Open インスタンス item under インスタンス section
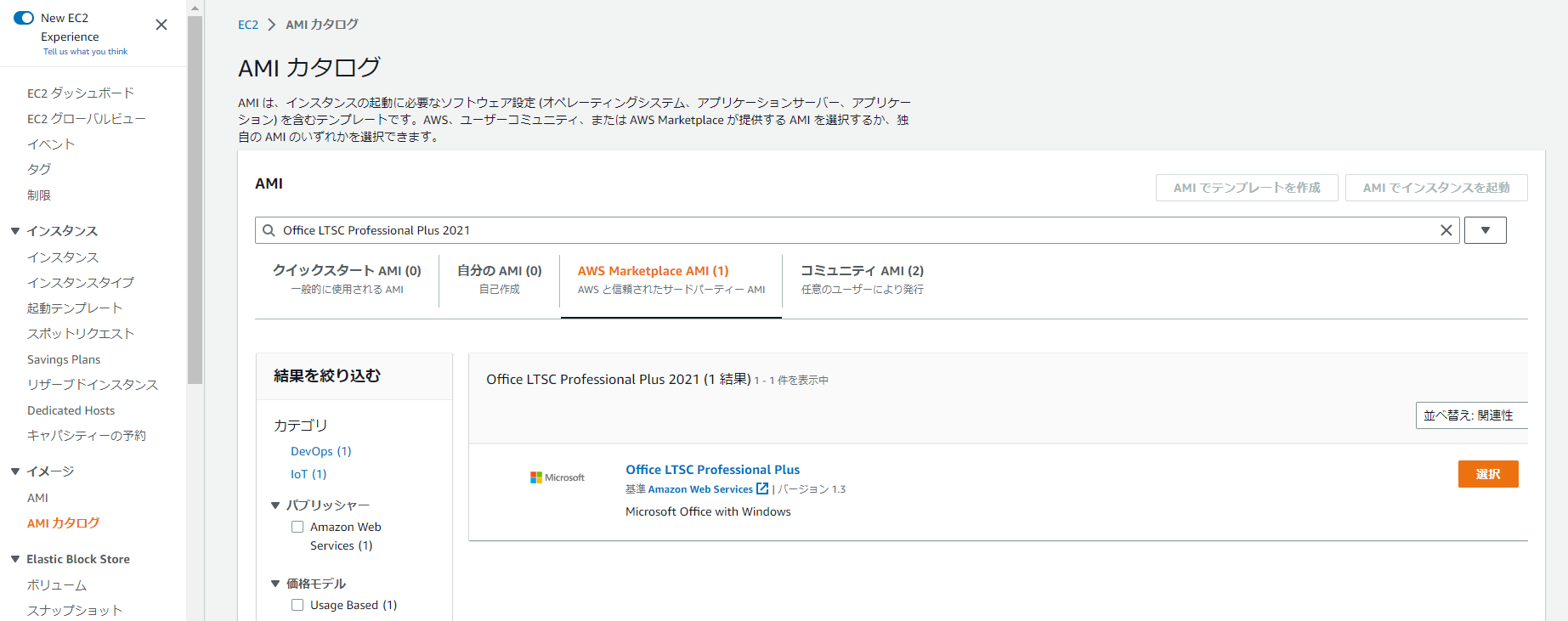1568x621 pixels. 63,257
